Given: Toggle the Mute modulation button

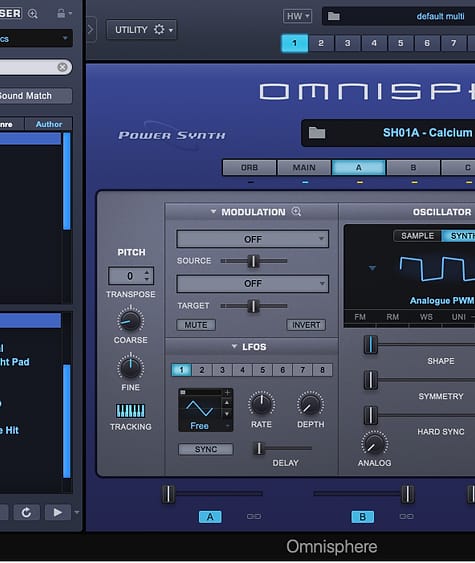Looking at the screenshot, I should (196, 325).
